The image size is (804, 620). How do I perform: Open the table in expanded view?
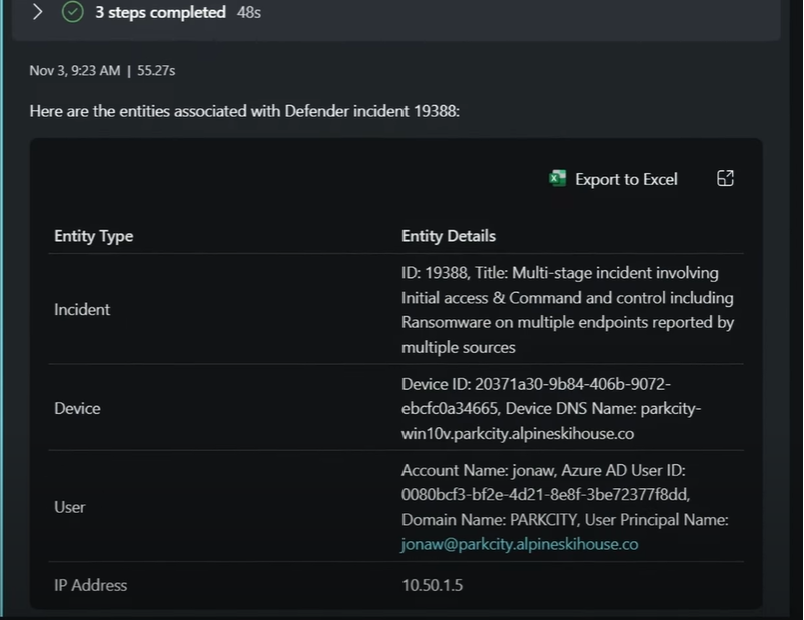click(x=726, y=178)
